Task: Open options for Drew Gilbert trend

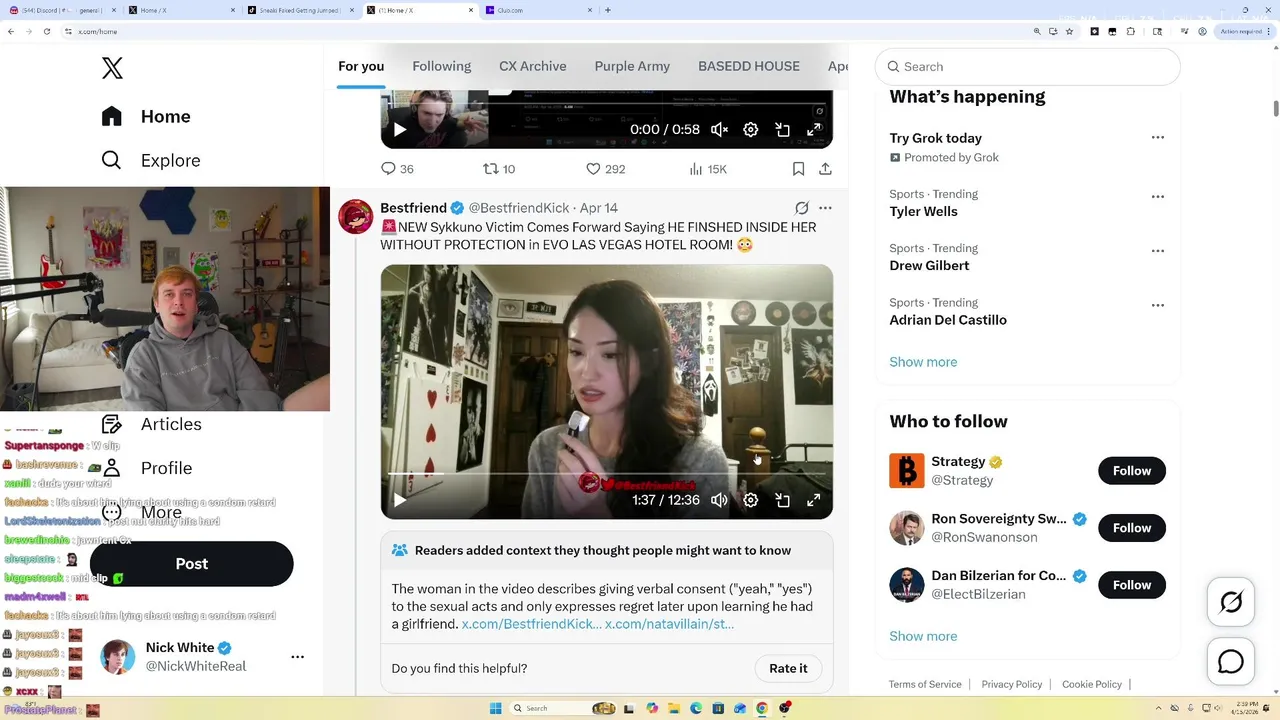Action: point(1158,250)
